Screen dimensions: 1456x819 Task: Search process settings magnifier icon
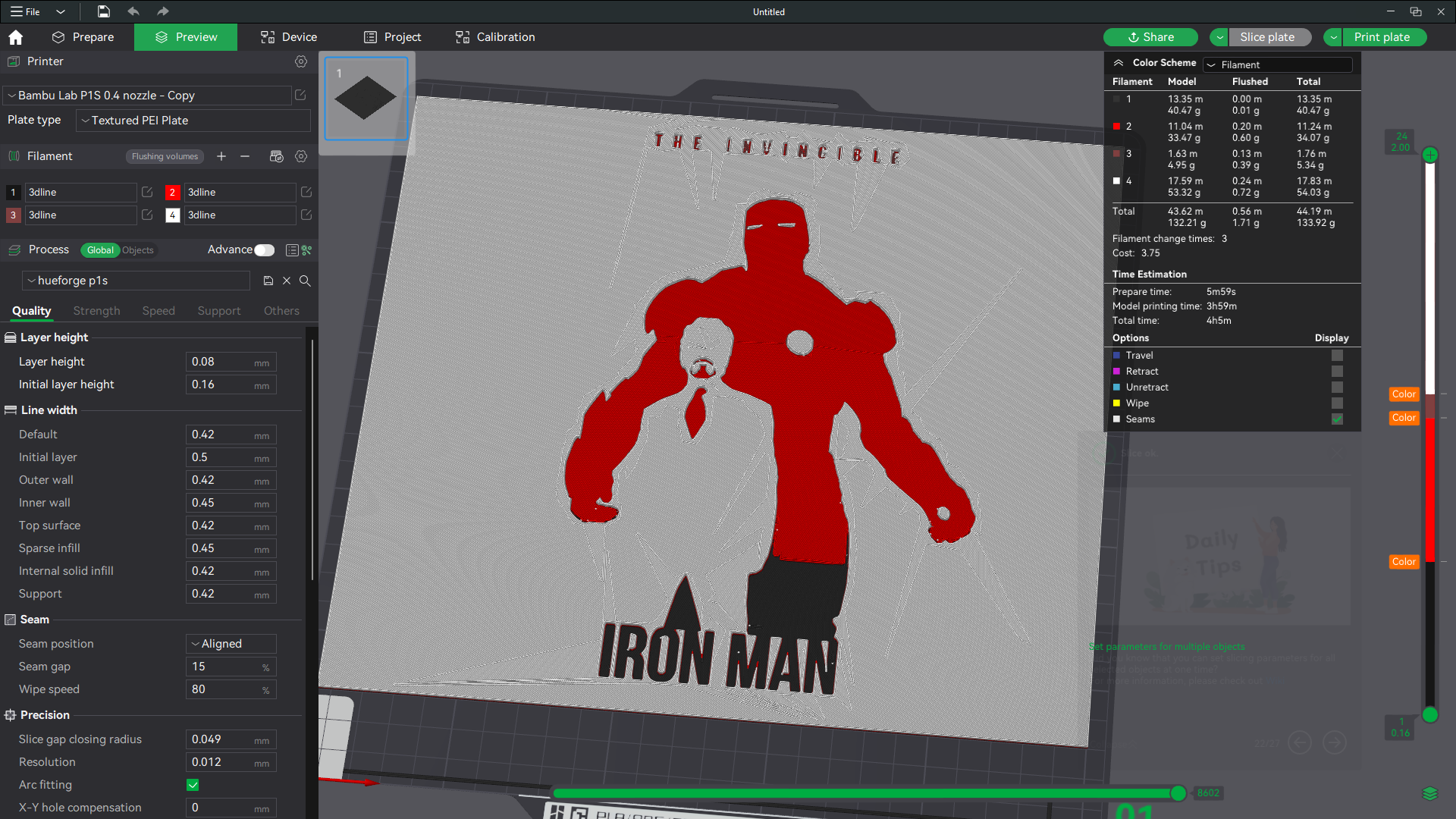[x=305, y=281]
